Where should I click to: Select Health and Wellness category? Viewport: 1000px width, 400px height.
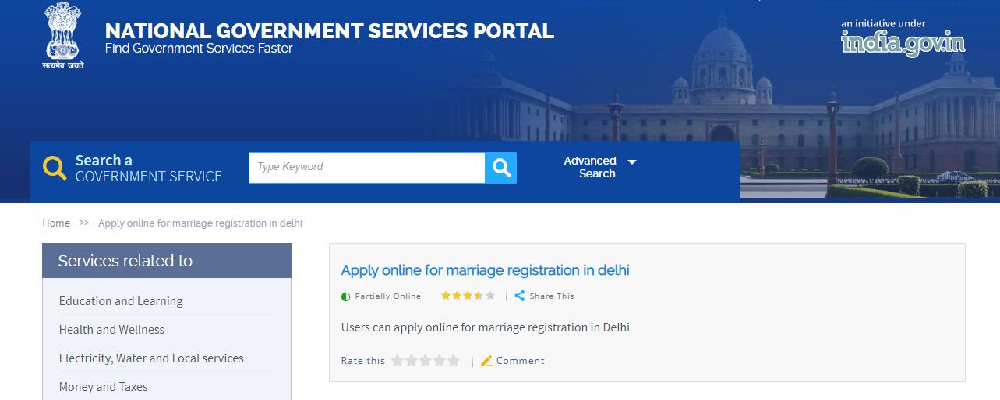(112, 329)
